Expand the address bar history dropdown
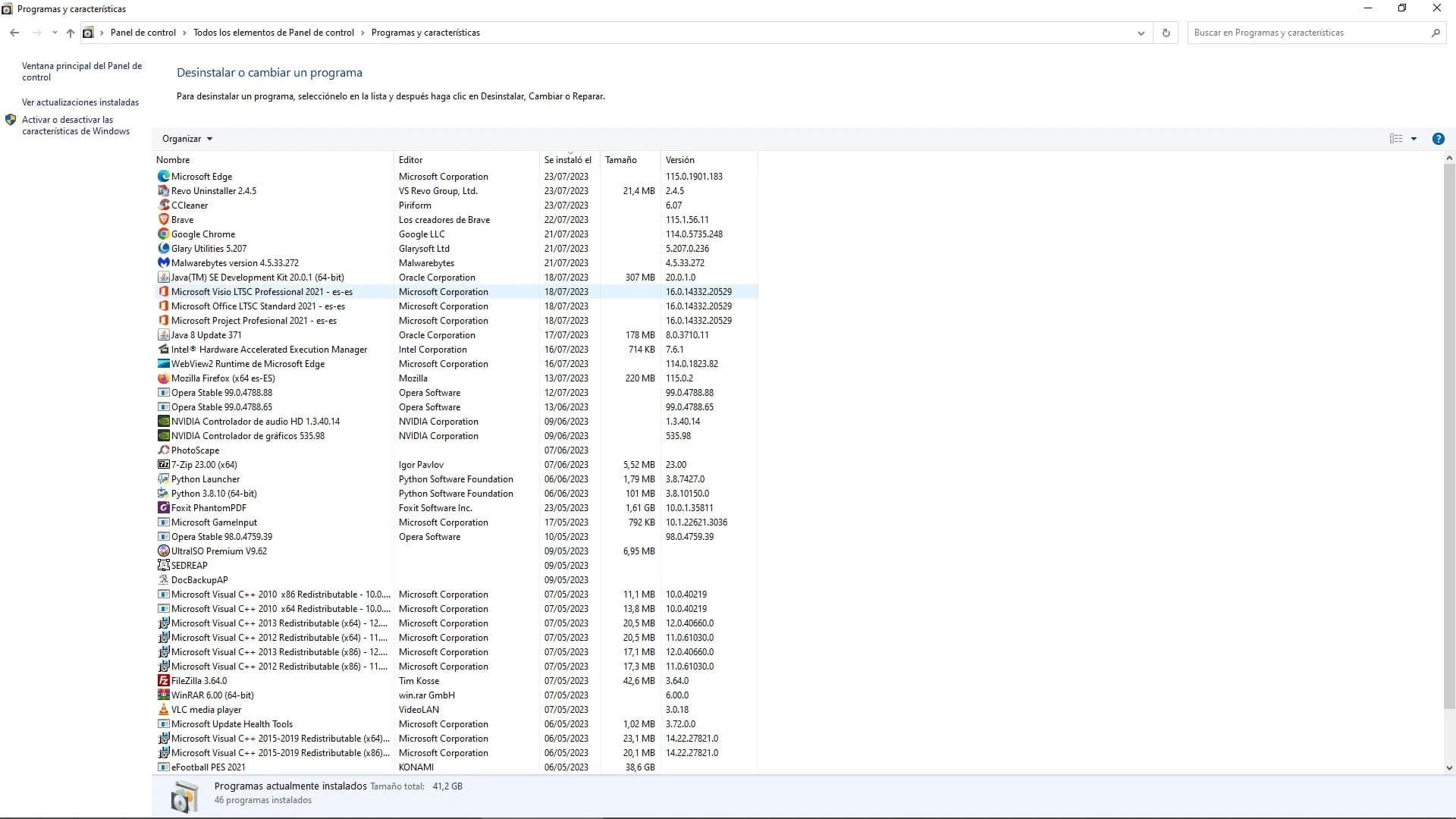The height and width of the screenshot is (819, 1456). point(1141,33)
